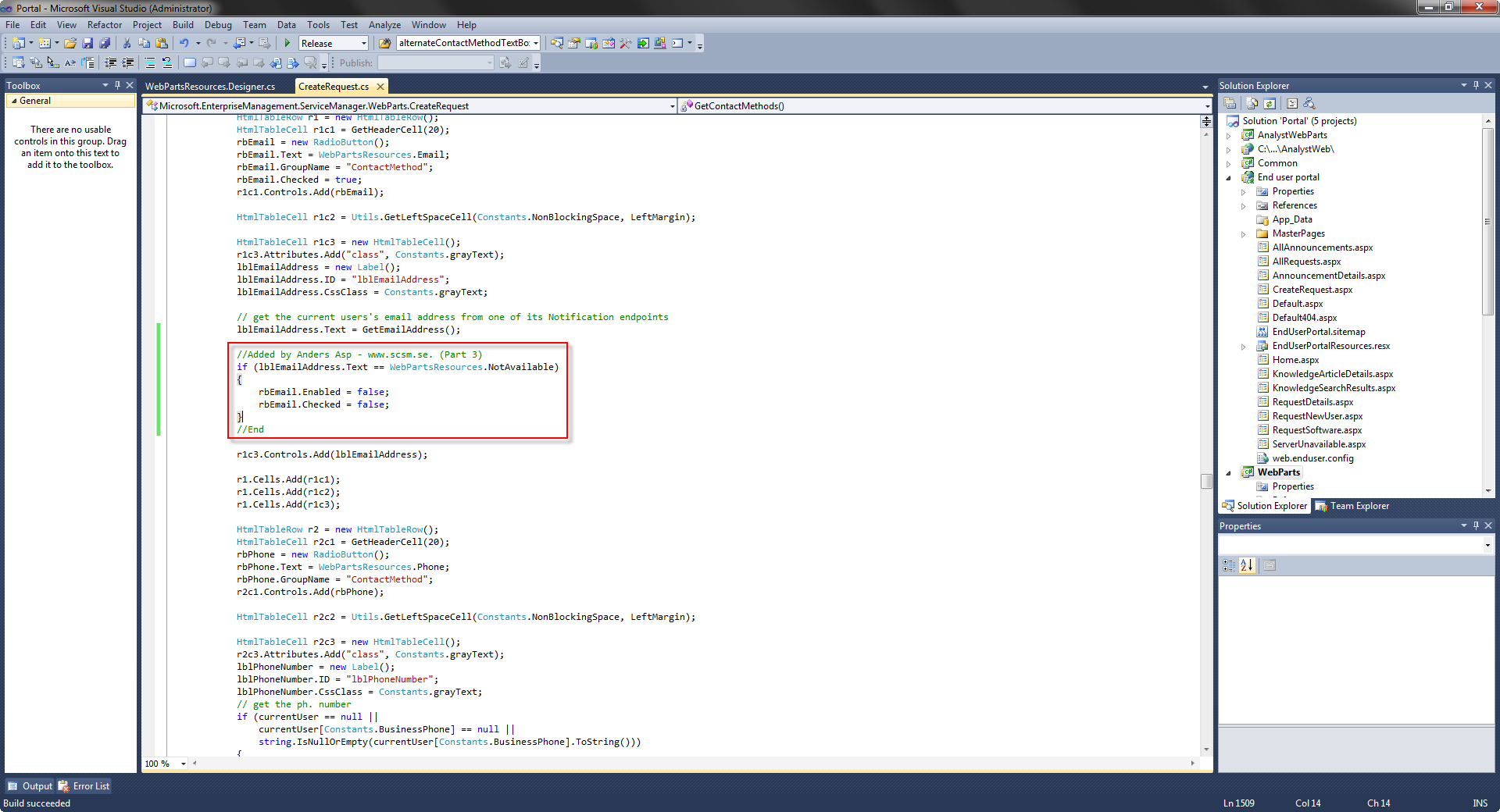Click the Comment selected lines icon

coord(151,62)
